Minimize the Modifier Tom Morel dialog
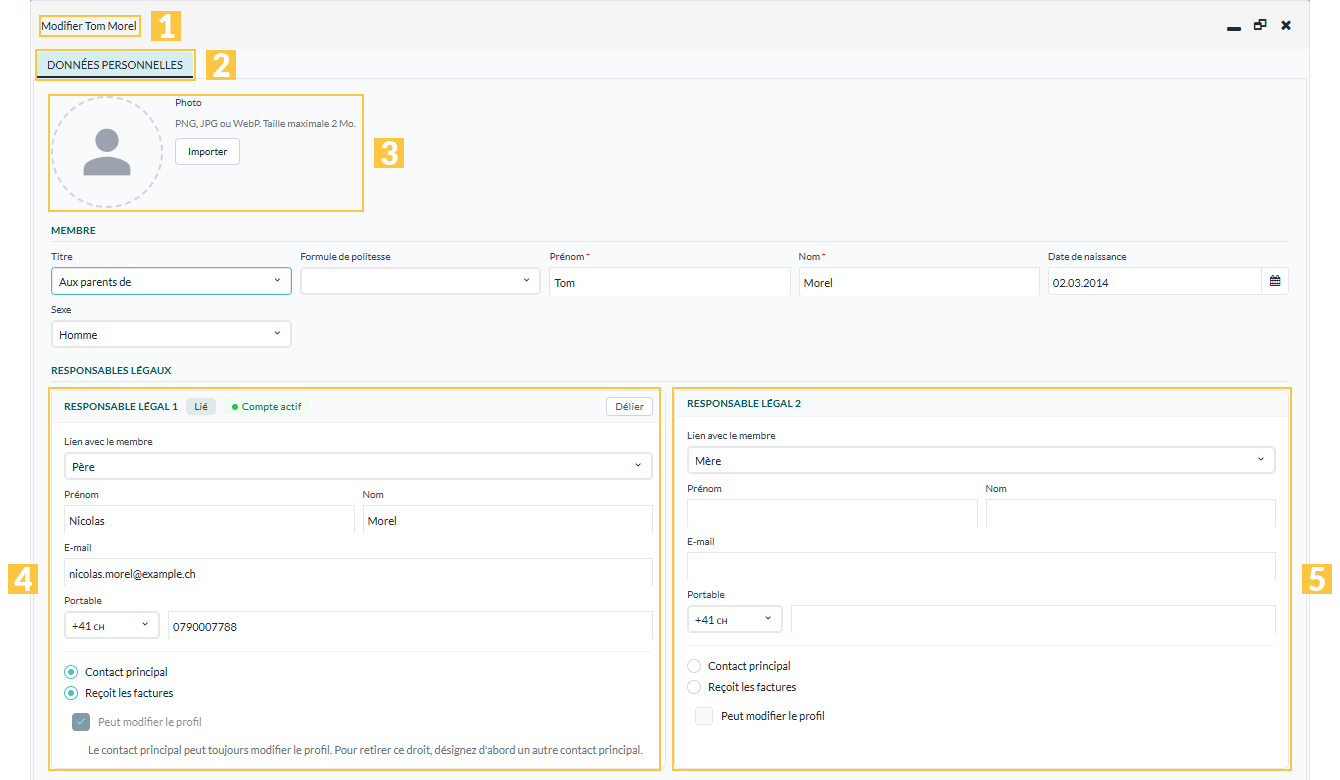Image resolution: width=1340 pixels, height=780 pixels. pos(1234,26)
